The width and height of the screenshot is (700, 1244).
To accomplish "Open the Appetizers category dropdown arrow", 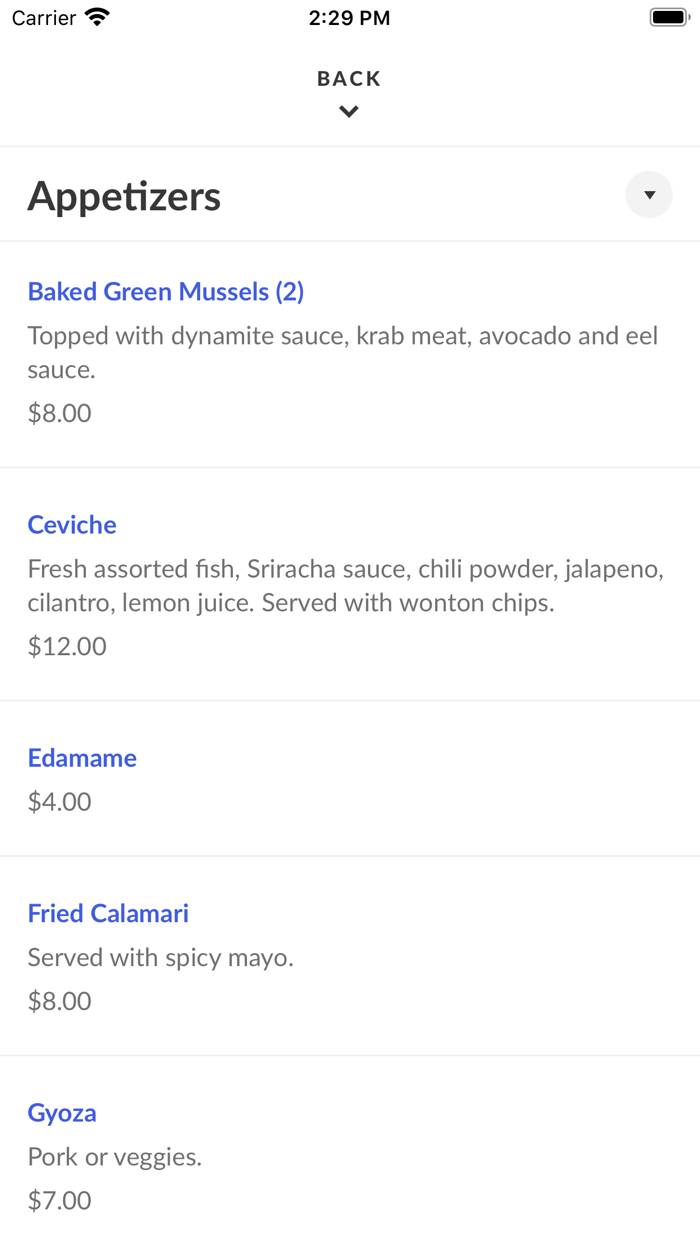I will click(x=649, y=195).
